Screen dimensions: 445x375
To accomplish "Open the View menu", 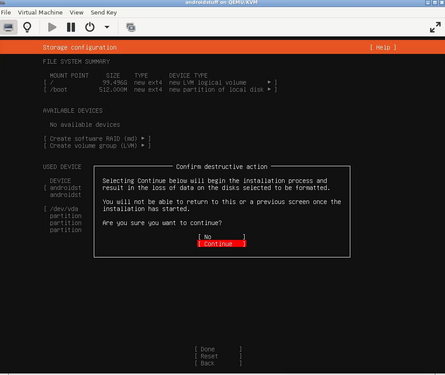I will (76, 12).
